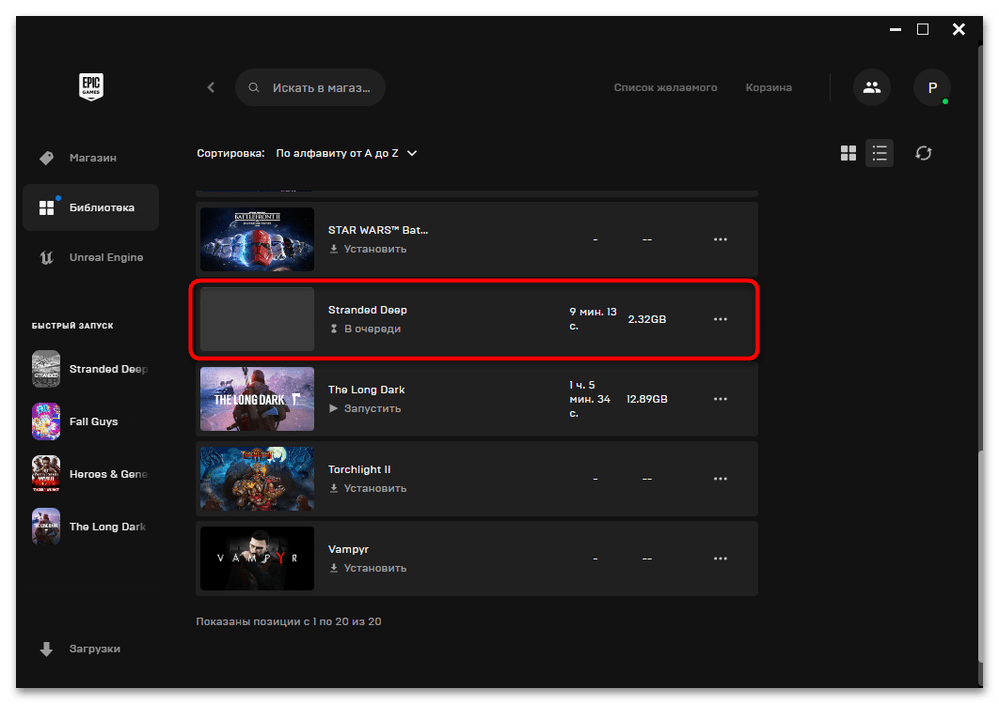Click the search magnifier icon
The width and height of the screenshot is (999, 704).
pos(254,87)
